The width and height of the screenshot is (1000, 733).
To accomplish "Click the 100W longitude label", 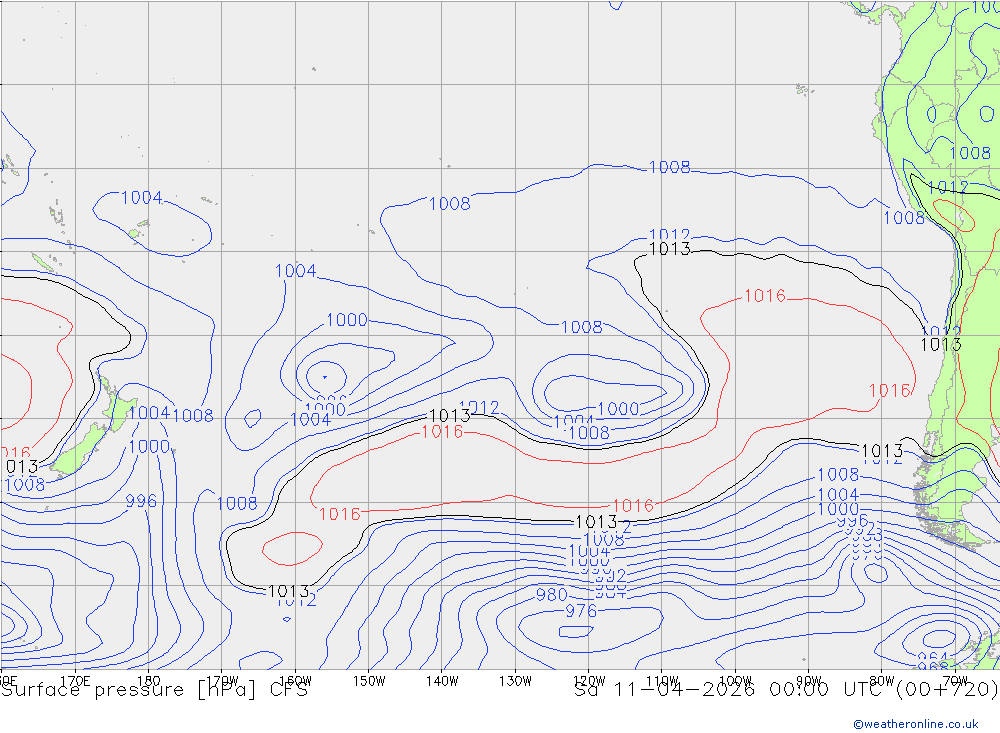I will pyautogui.click(x=735, y=681).
